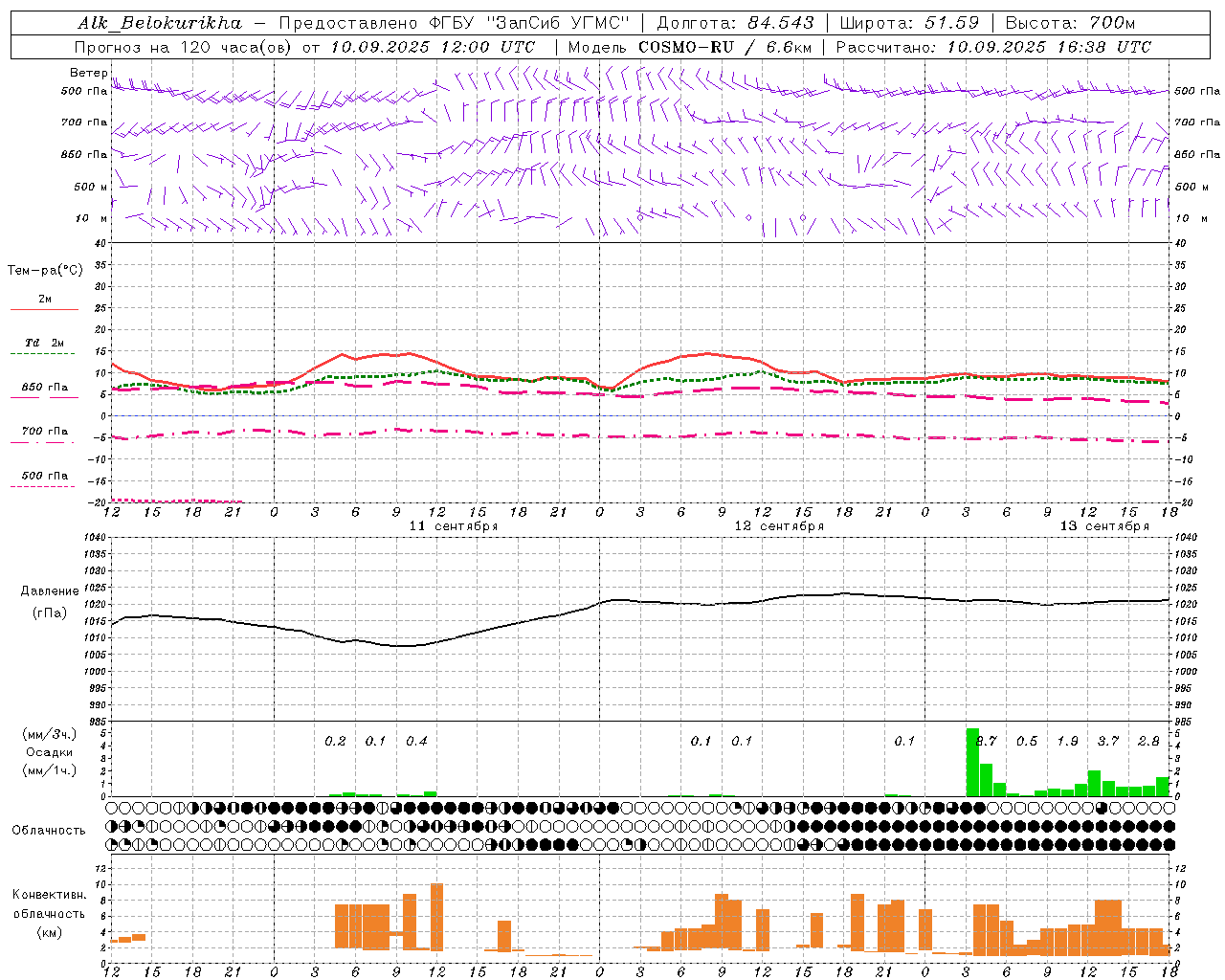Click the precipitation value 1.9
The image size is (1225, 980).
click(1067, 742)
